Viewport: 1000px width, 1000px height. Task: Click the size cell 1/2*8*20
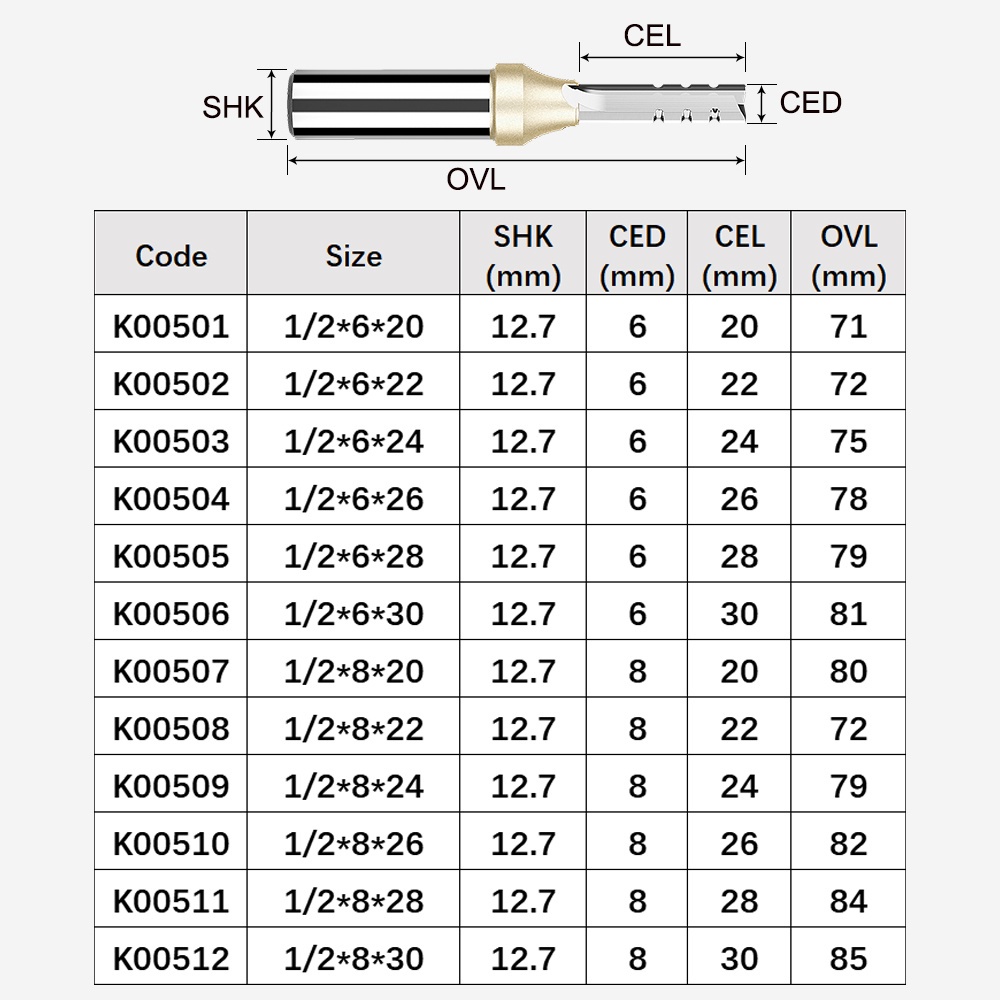tap(353, 671)
